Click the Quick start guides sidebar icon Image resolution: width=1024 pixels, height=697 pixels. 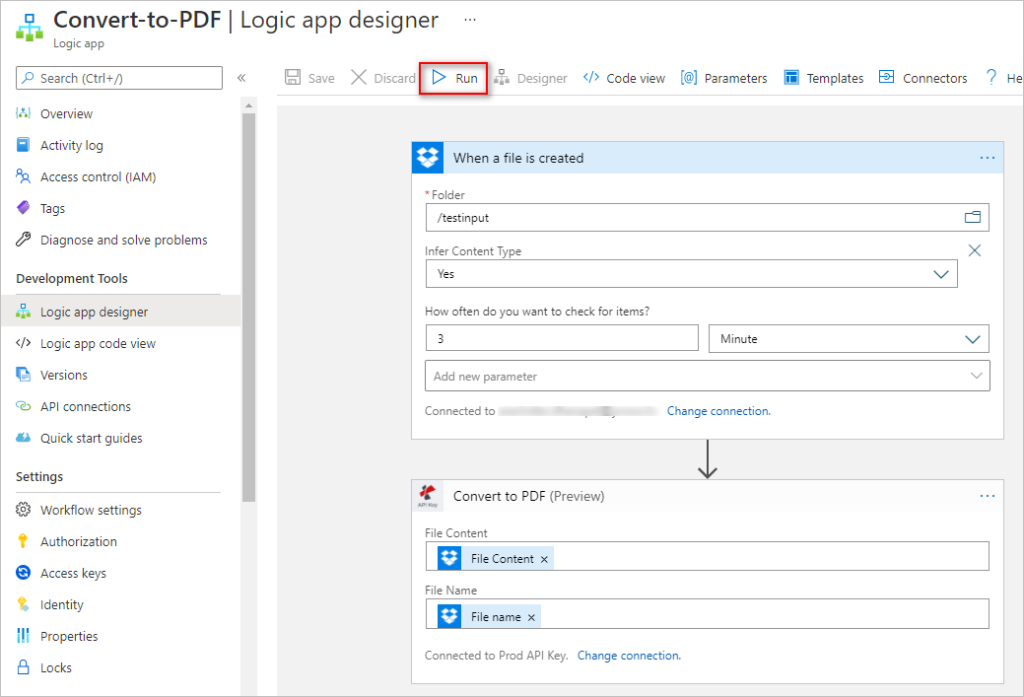[22, 437]
